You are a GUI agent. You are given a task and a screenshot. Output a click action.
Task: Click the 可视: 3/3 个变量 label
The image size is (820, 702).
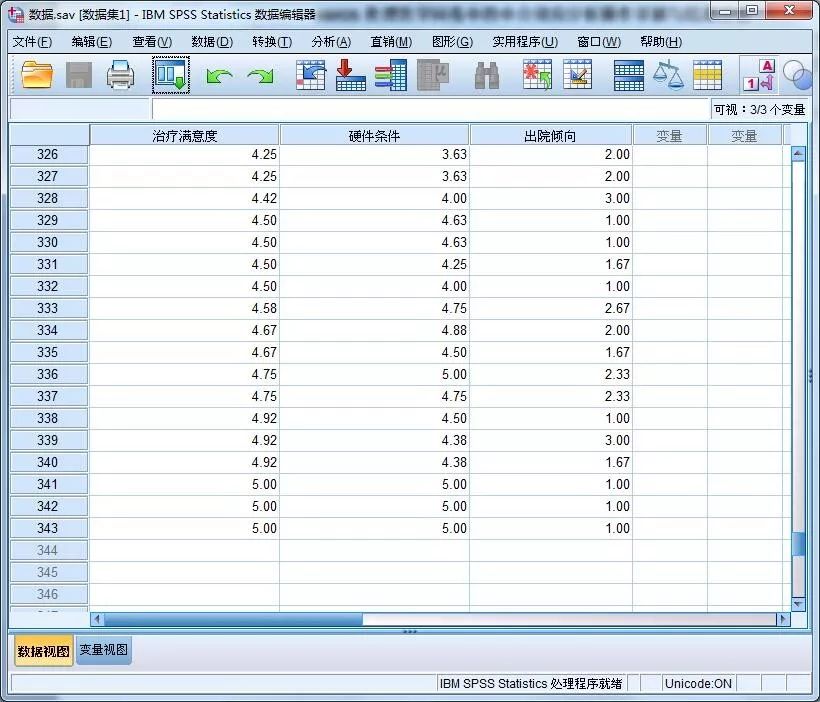tap(759, 109)
